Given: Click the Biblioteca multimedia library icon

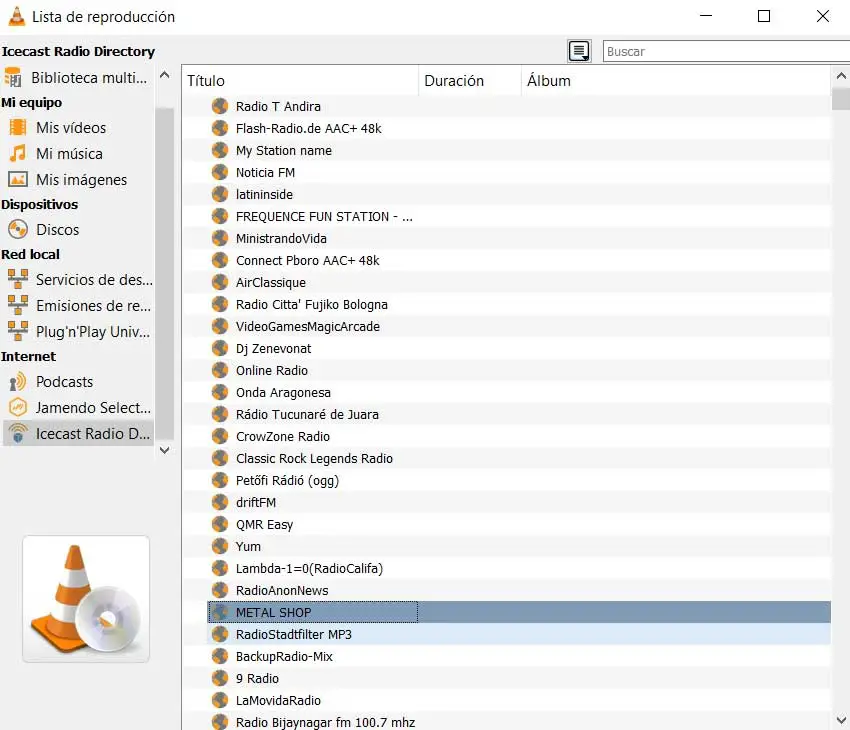Looking at the screenshot, I should (12, 77).
